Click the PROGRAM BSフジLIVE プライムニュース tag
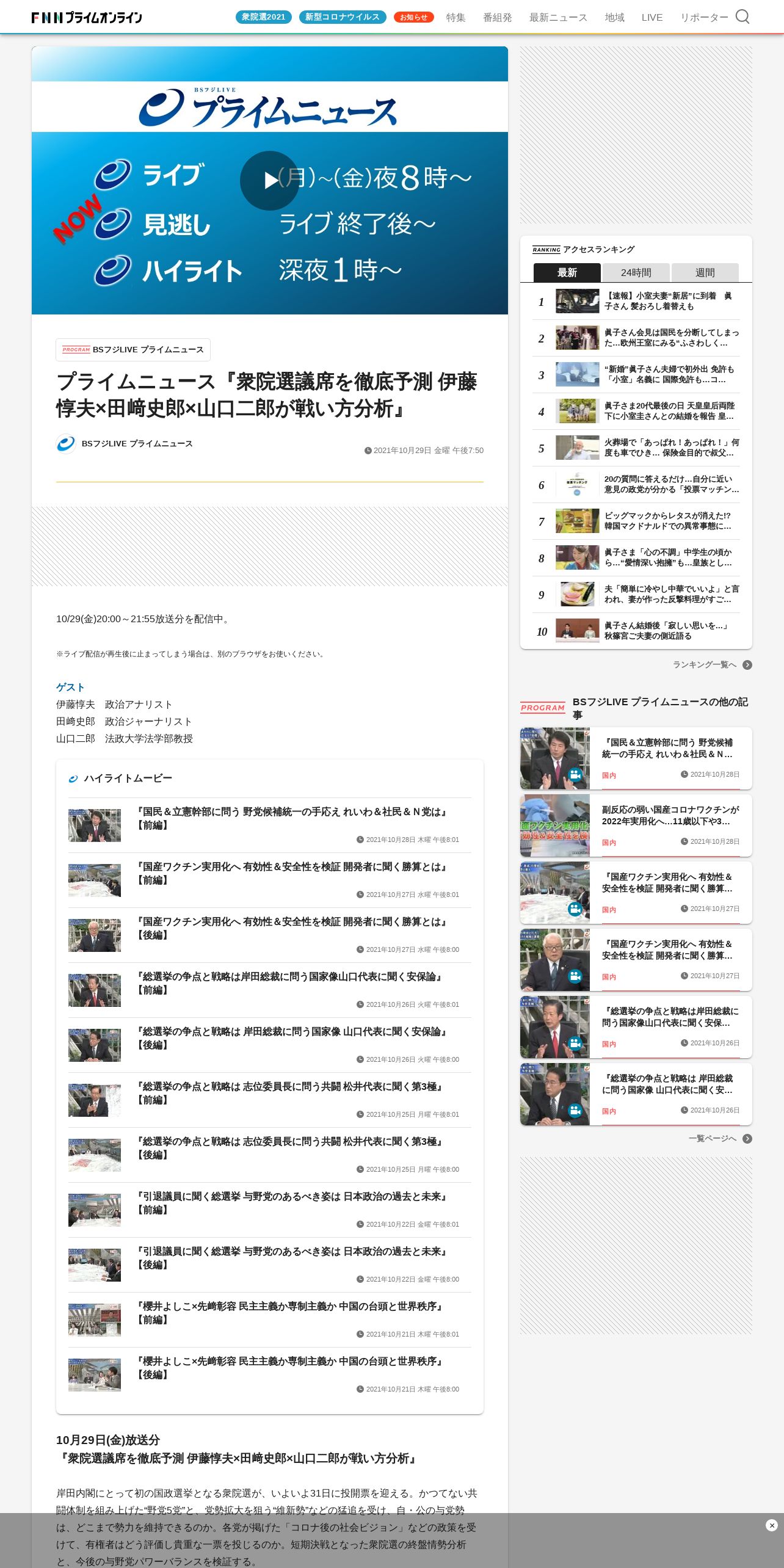Viewport: 784px width, 1568px height. pyautogui.click(x=133, y=350)
